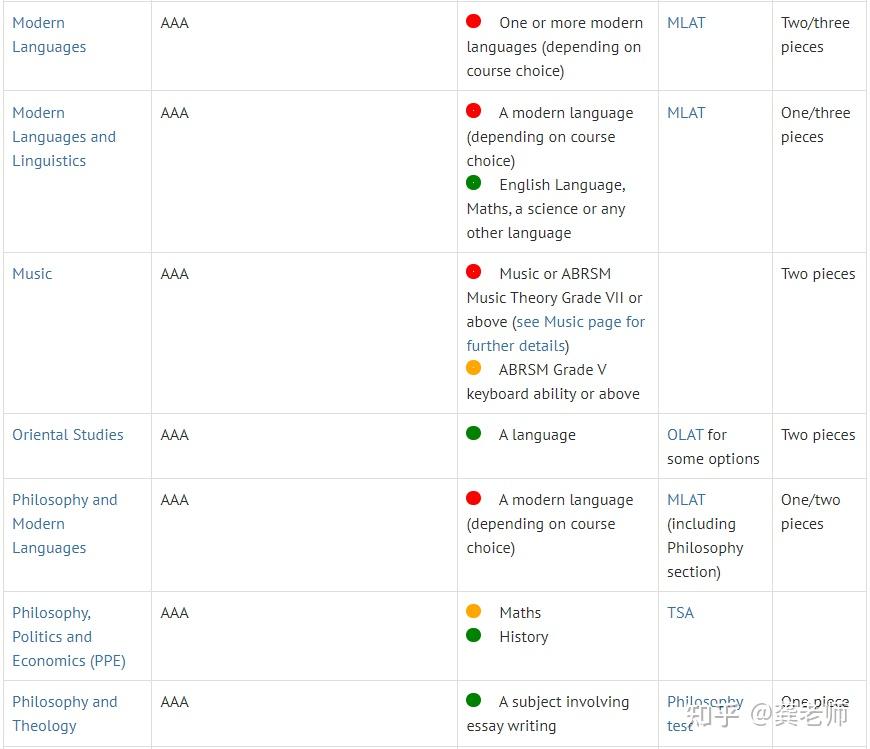Click orange dot beside 'Maths'

[x=474, y=611]
